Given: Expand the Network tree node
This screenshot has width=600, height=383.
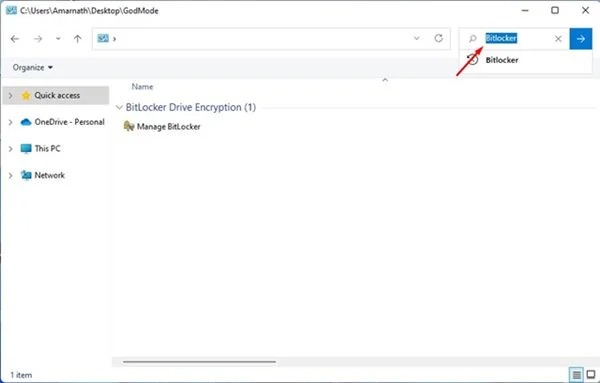Looking at the screenshot, I should (11, 176).
